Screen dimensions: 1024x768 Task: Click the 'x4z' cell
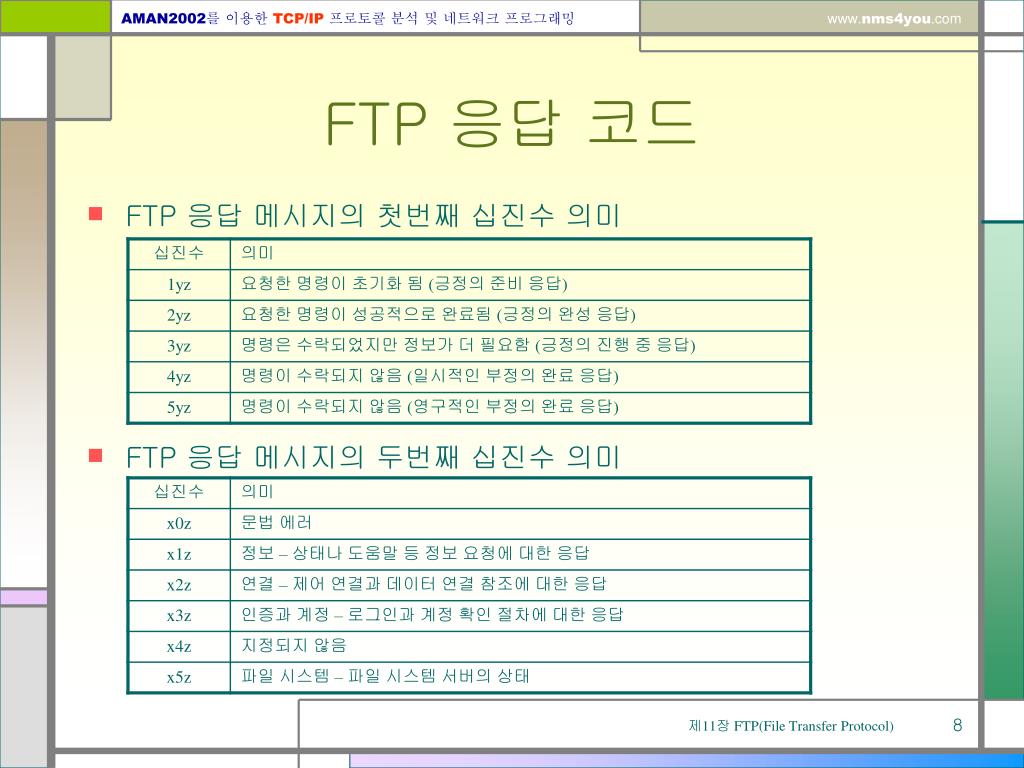[x=179, y=647]
